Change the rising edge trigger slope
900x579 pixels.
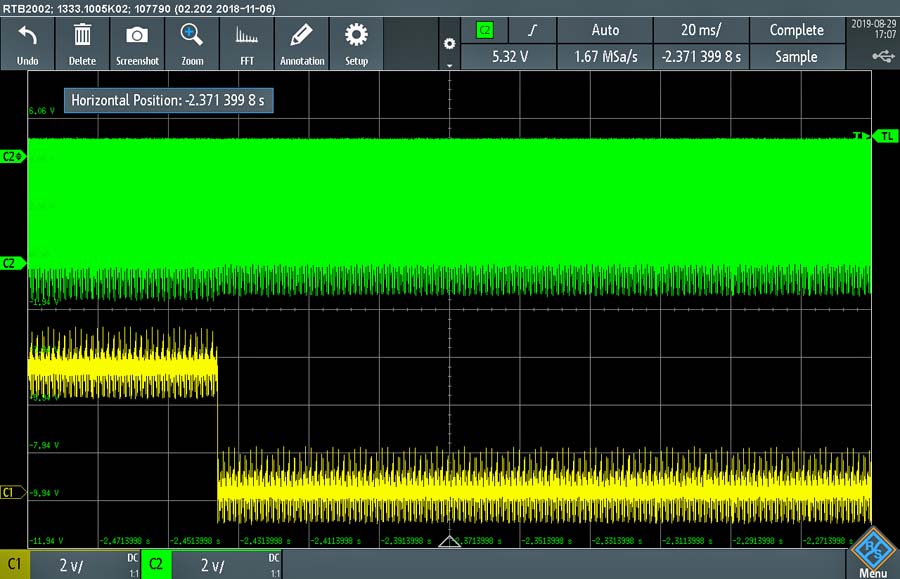pyautogui.click(x=533, y=30)
